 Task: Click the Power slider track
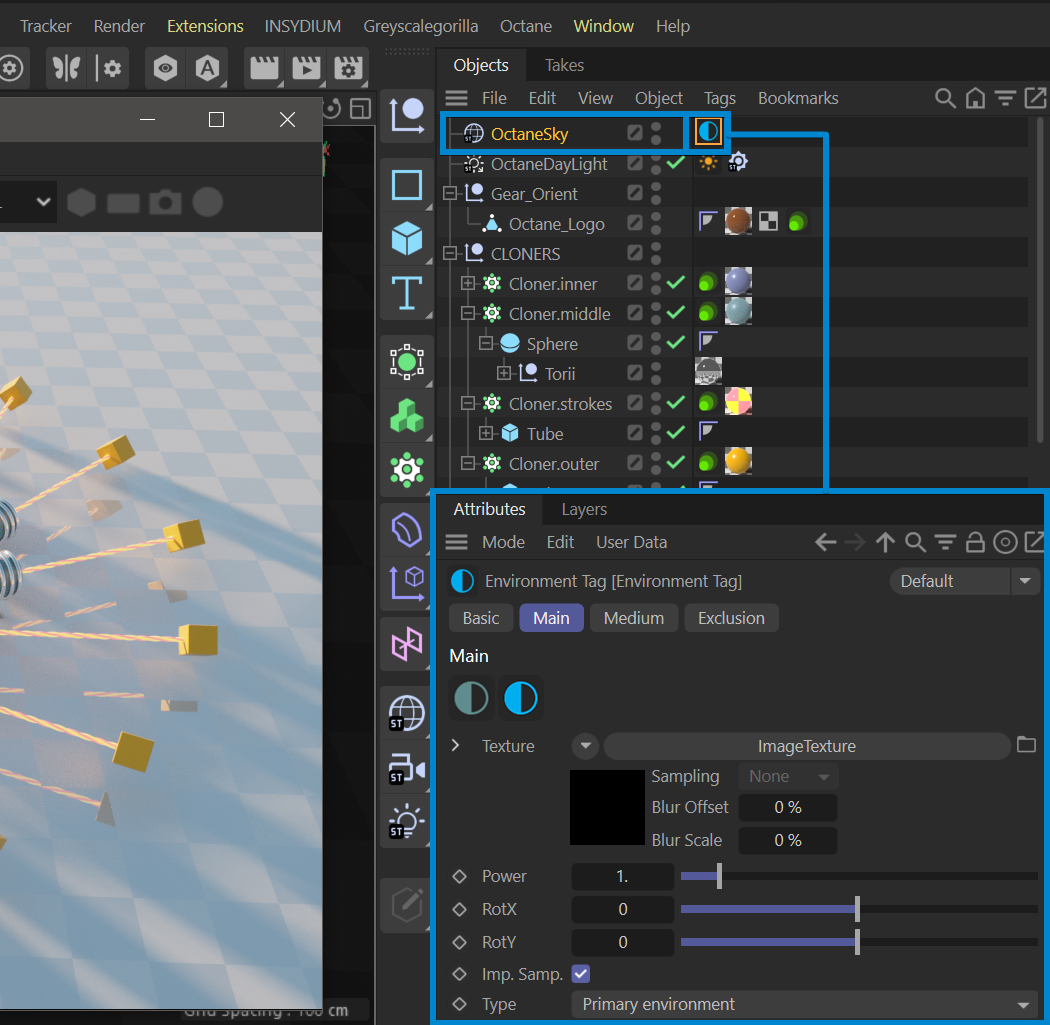click(858, 876)
